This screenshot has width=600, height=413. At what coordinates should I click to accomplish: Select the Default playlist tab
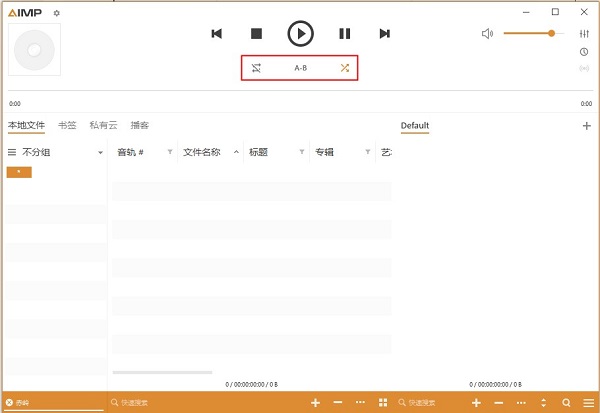coord(415,126)
